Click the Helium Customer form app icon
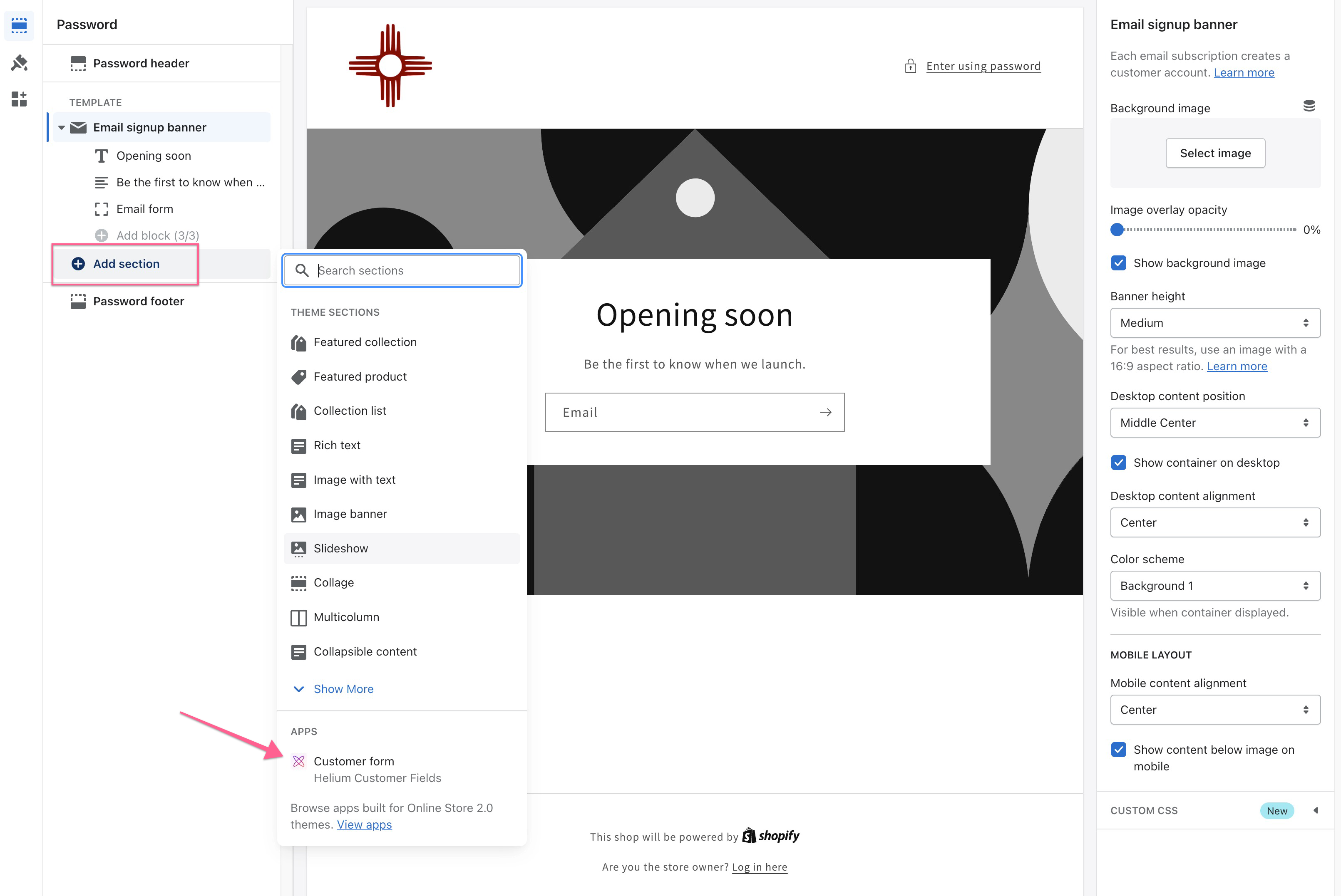The width and height of the screenshot is (1341, 896). click(299, 761)
